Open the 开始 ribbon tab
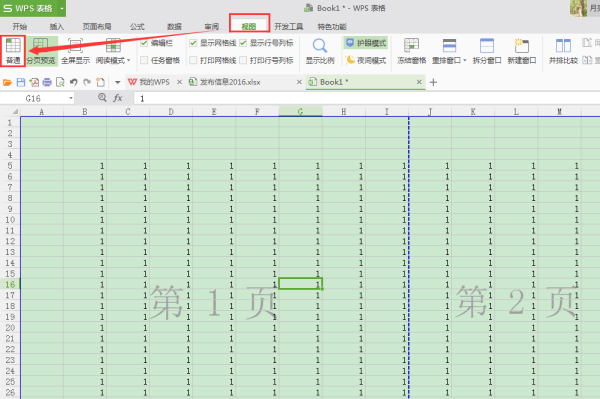Image resolution: width=600 pixels, height=399 pixels. pos(20,26)
